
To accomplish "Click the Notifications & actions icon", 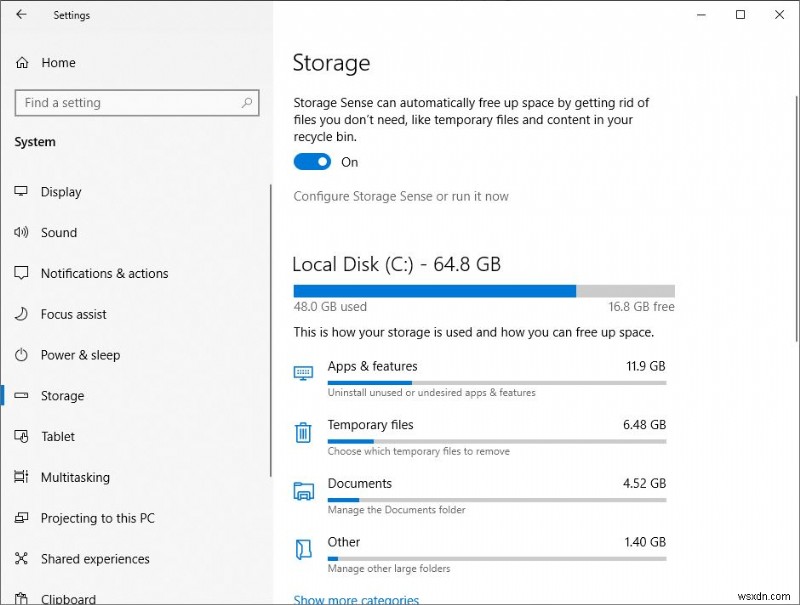I will click(21, 273).
